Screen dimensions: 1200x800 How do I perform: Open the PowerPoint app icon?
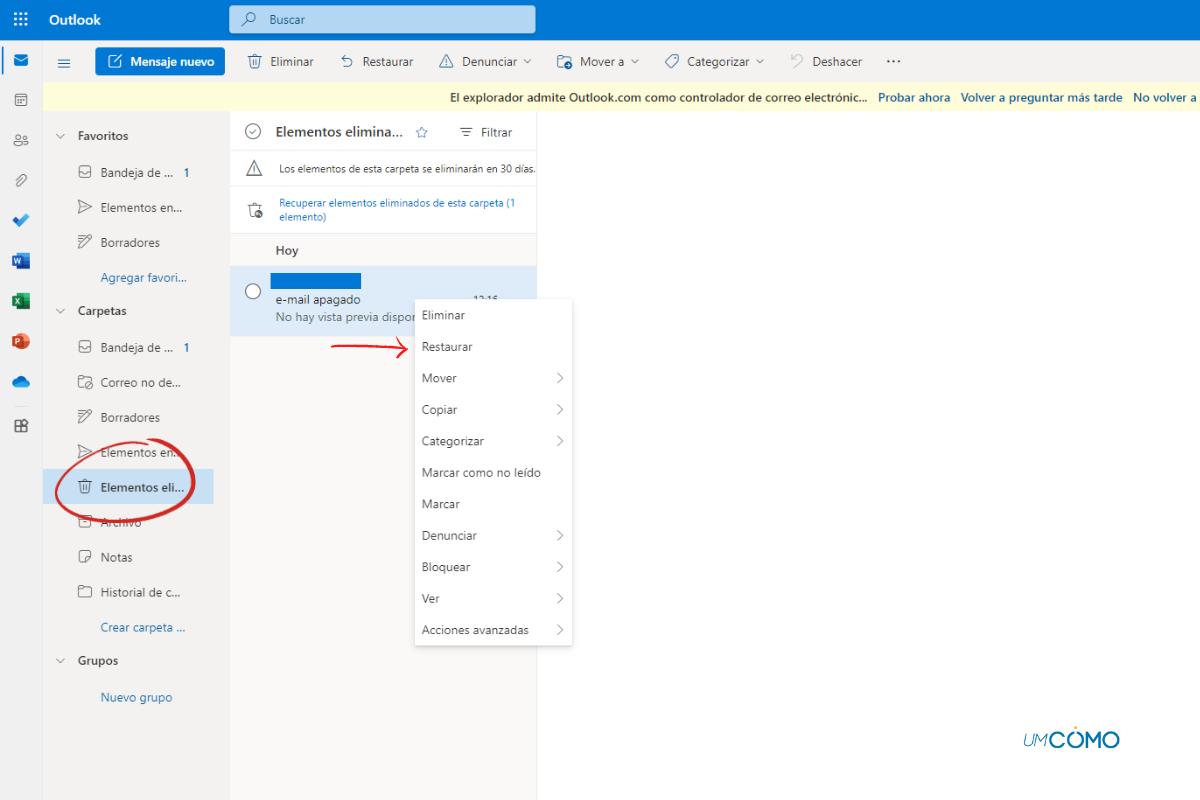coord(21,341)
